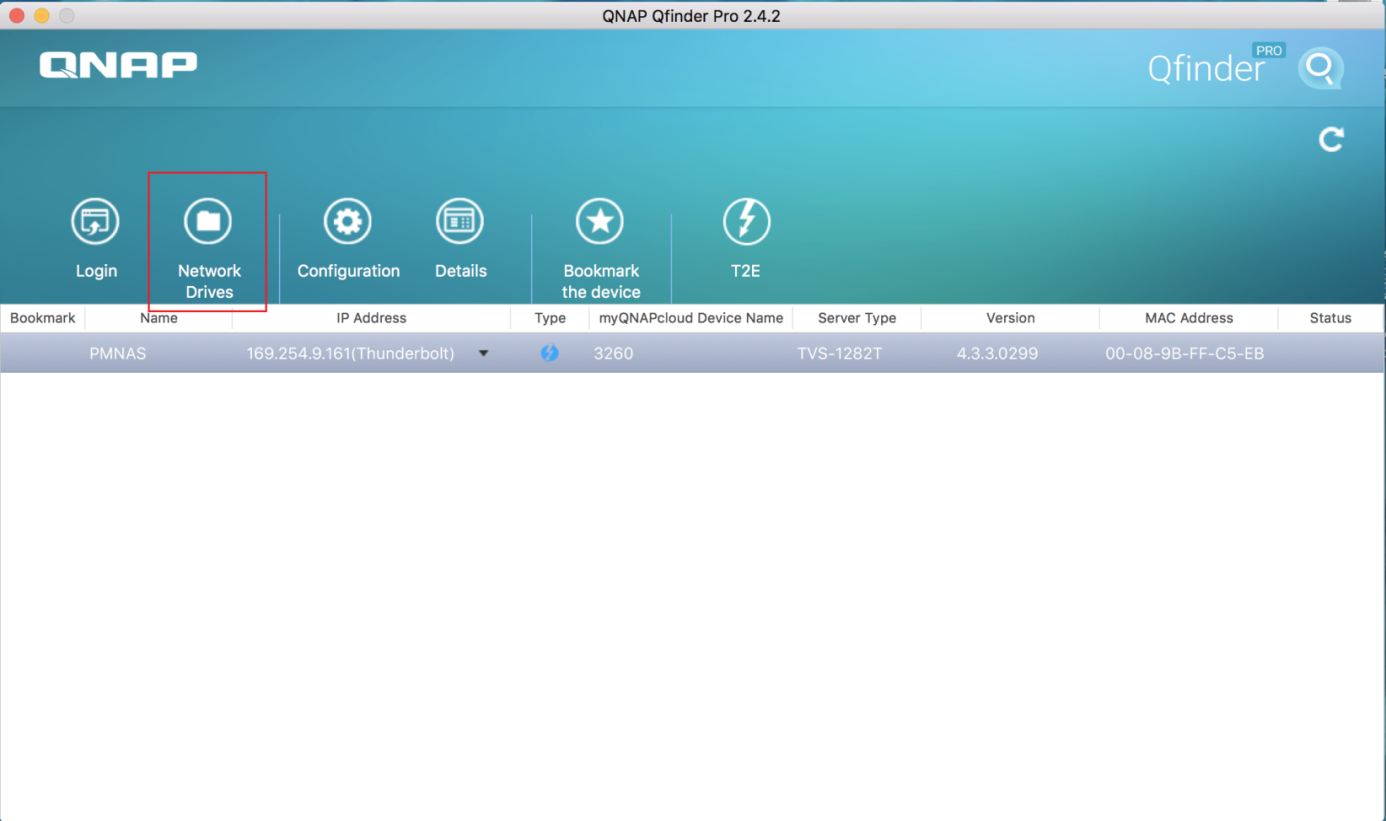Click the Qfinder search magnifier icon
1386x821 pixels.
(1321, 68)
